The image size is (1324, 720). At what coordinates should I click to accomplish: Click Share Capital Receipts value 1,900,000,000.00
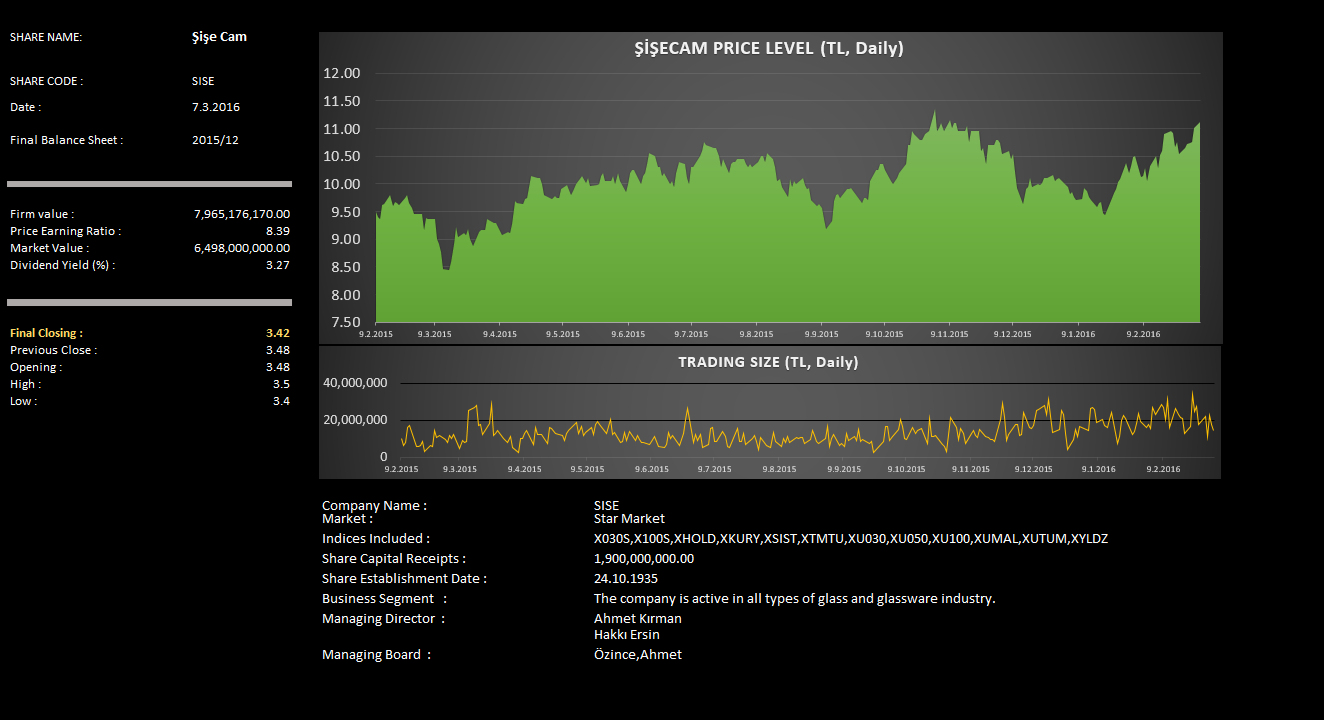[644, 559]
